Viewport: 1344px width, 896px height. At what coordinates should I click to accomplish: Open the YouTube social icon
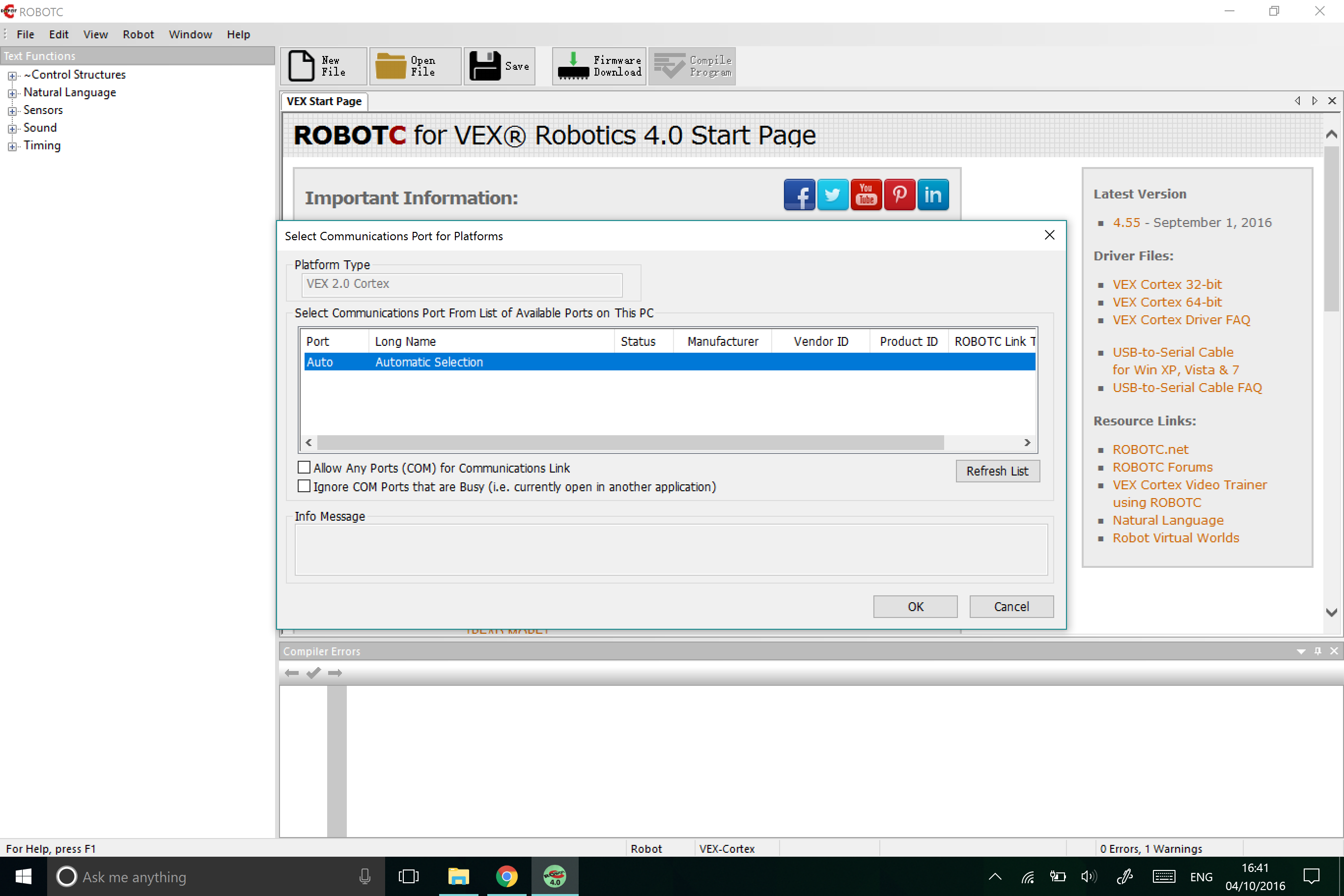point(866,195)
